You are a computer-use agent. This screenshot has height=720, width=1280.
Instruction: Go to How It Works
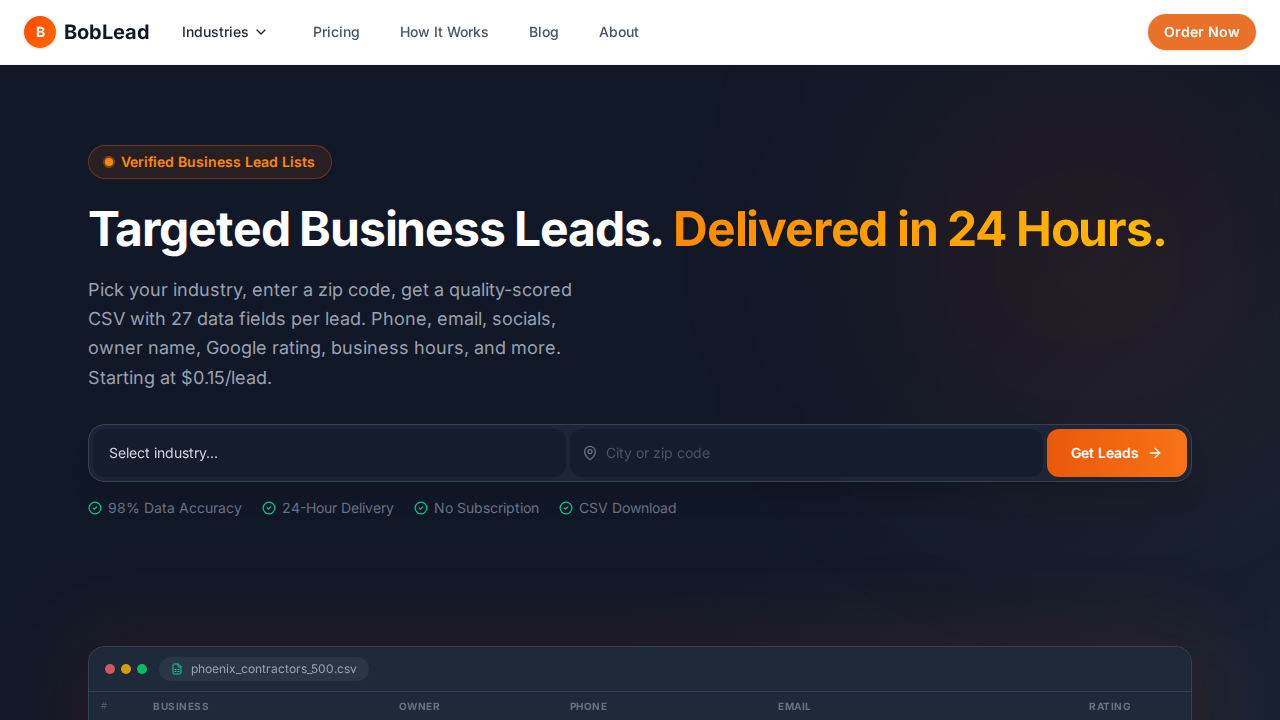point(444,32)
